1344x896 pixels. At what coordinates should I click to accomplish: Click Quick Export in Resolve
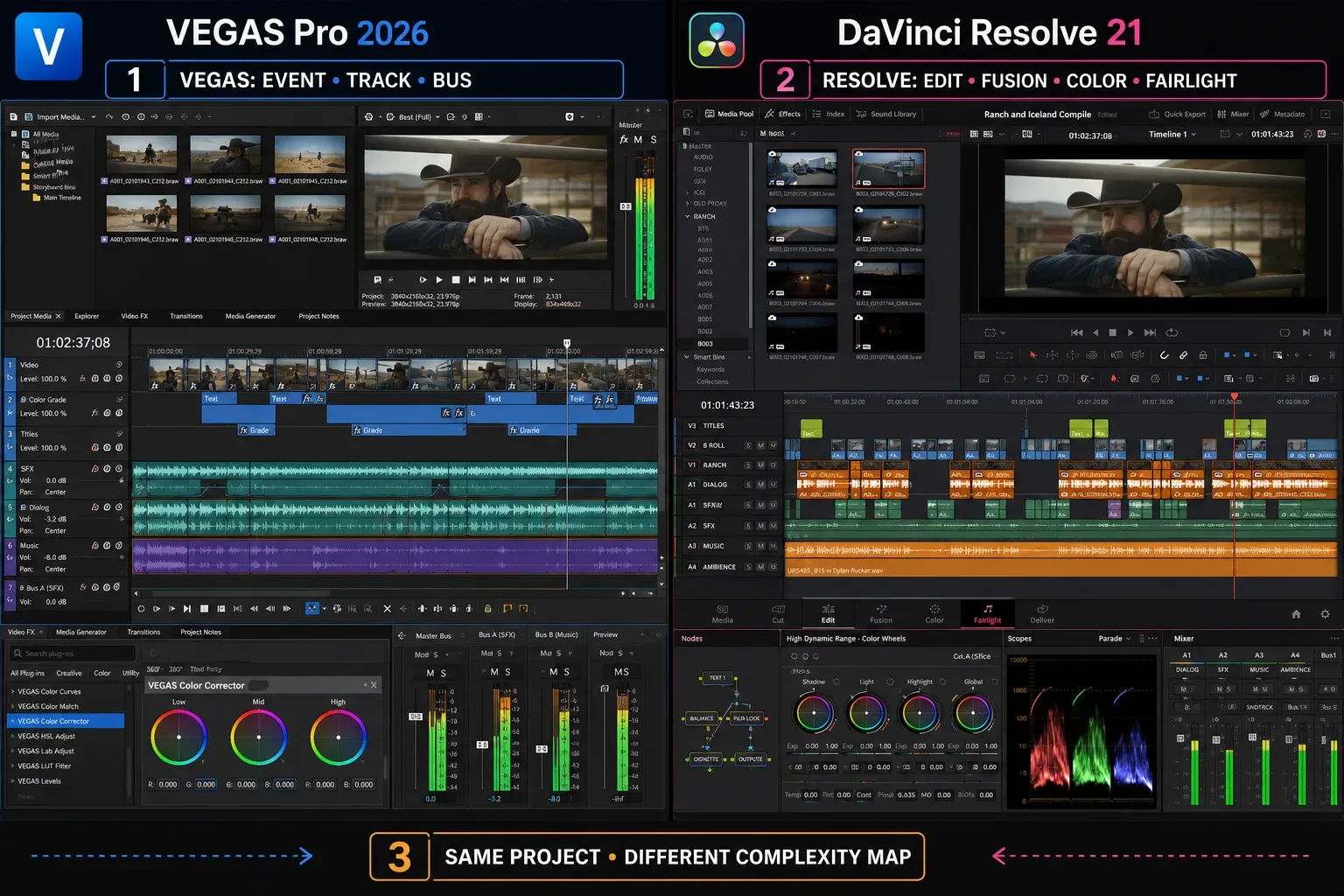(x=1178, y=114)
